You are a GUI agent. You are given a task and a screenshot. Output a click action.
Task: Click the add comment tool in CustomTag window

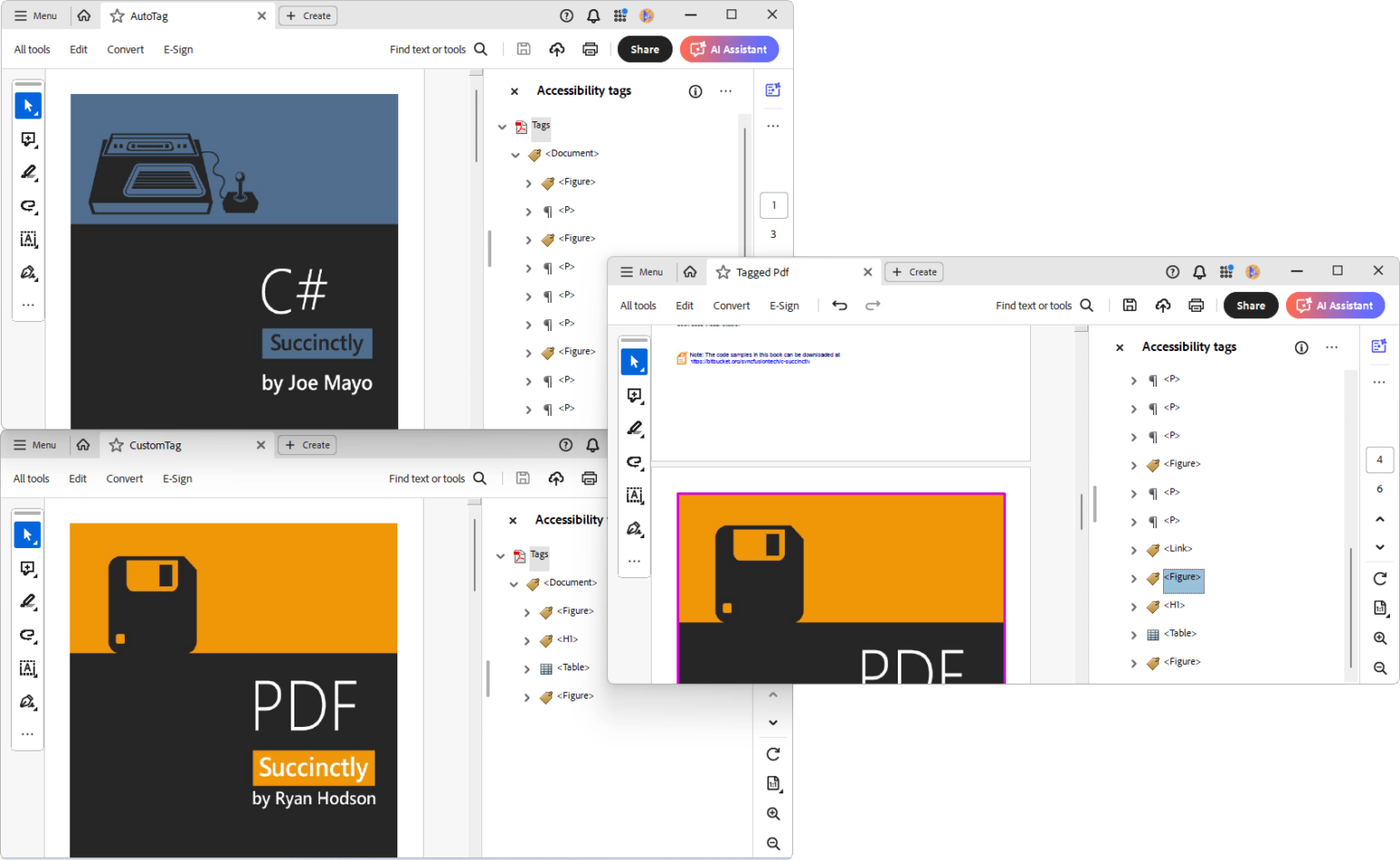click(28, 568)
